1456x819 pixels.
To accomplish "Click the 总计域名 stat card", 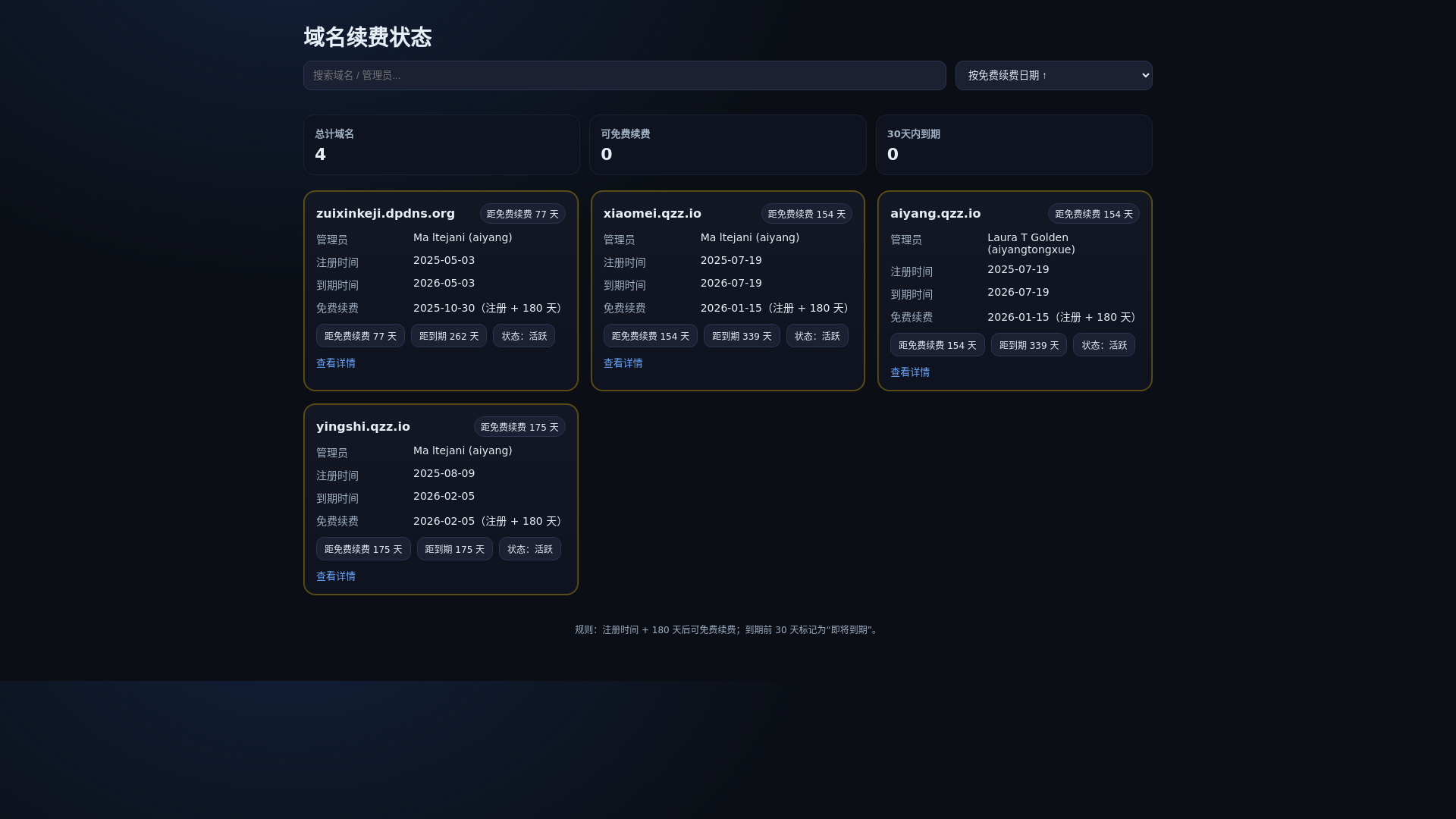I will coord(441,145).
